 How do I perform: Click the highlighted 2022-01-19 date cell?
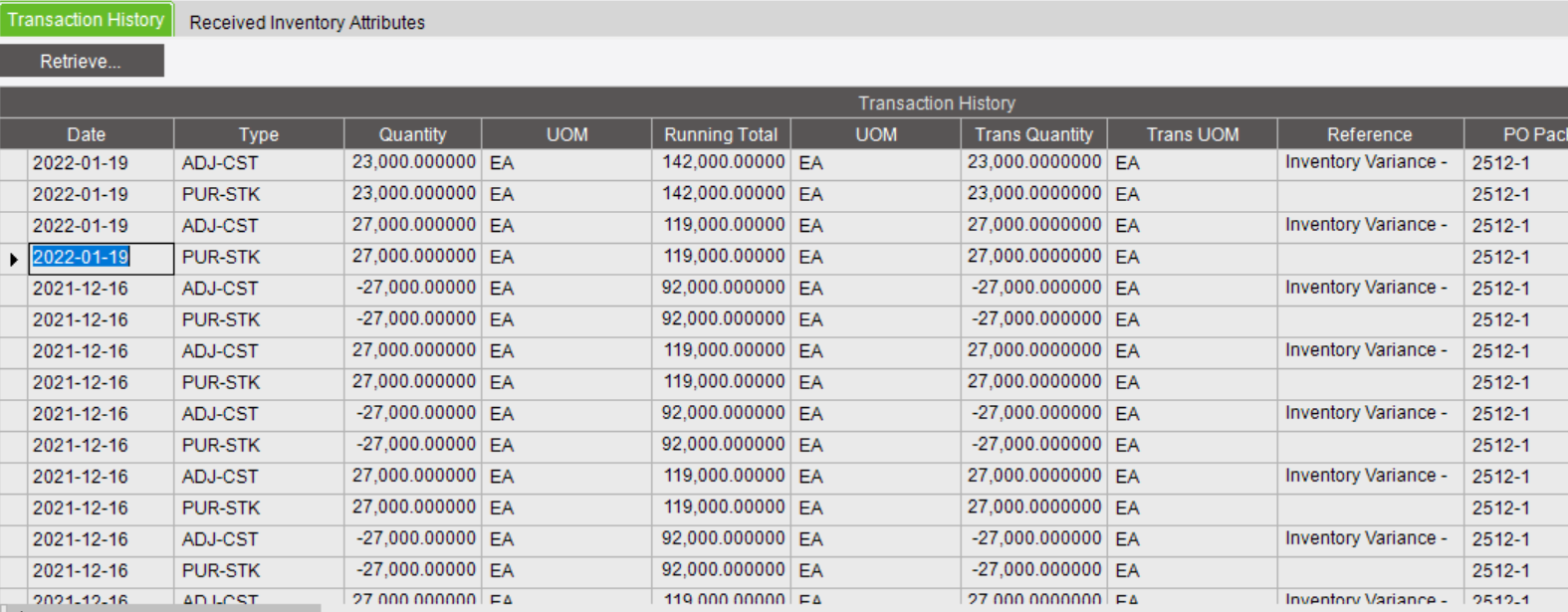[101, 258]
